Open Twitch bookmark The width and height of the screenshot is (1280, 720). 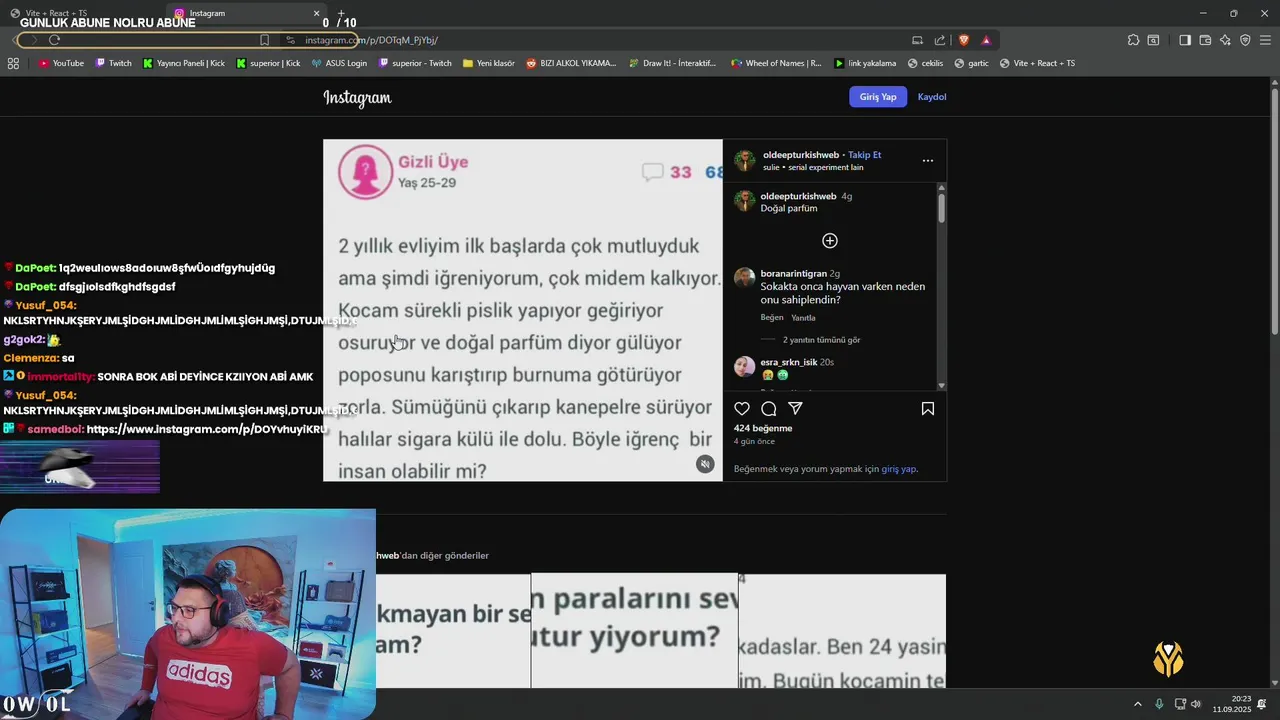[x=114, y=63]
